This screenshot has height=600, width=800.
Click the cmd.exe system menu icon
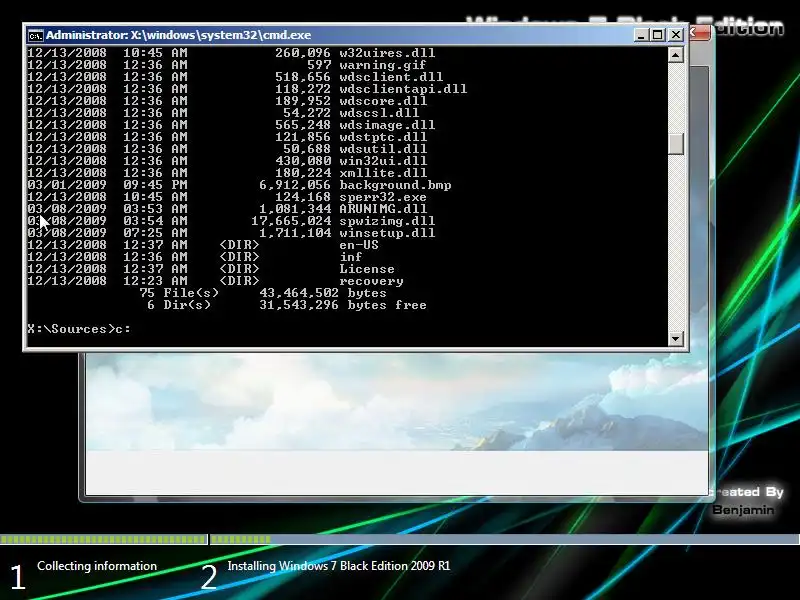tap(35, 35)
